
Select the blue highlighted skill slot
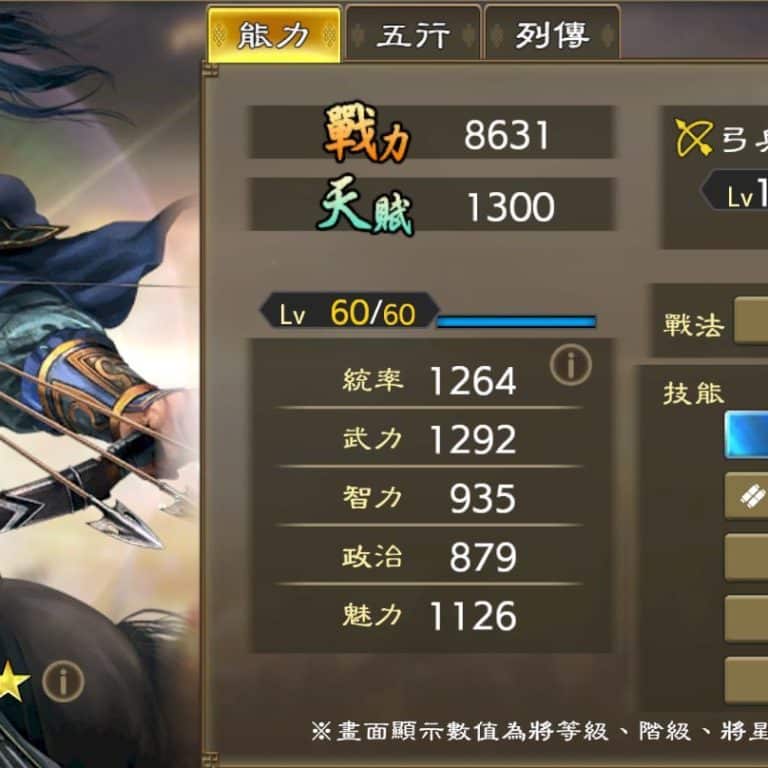coord(746,435)
